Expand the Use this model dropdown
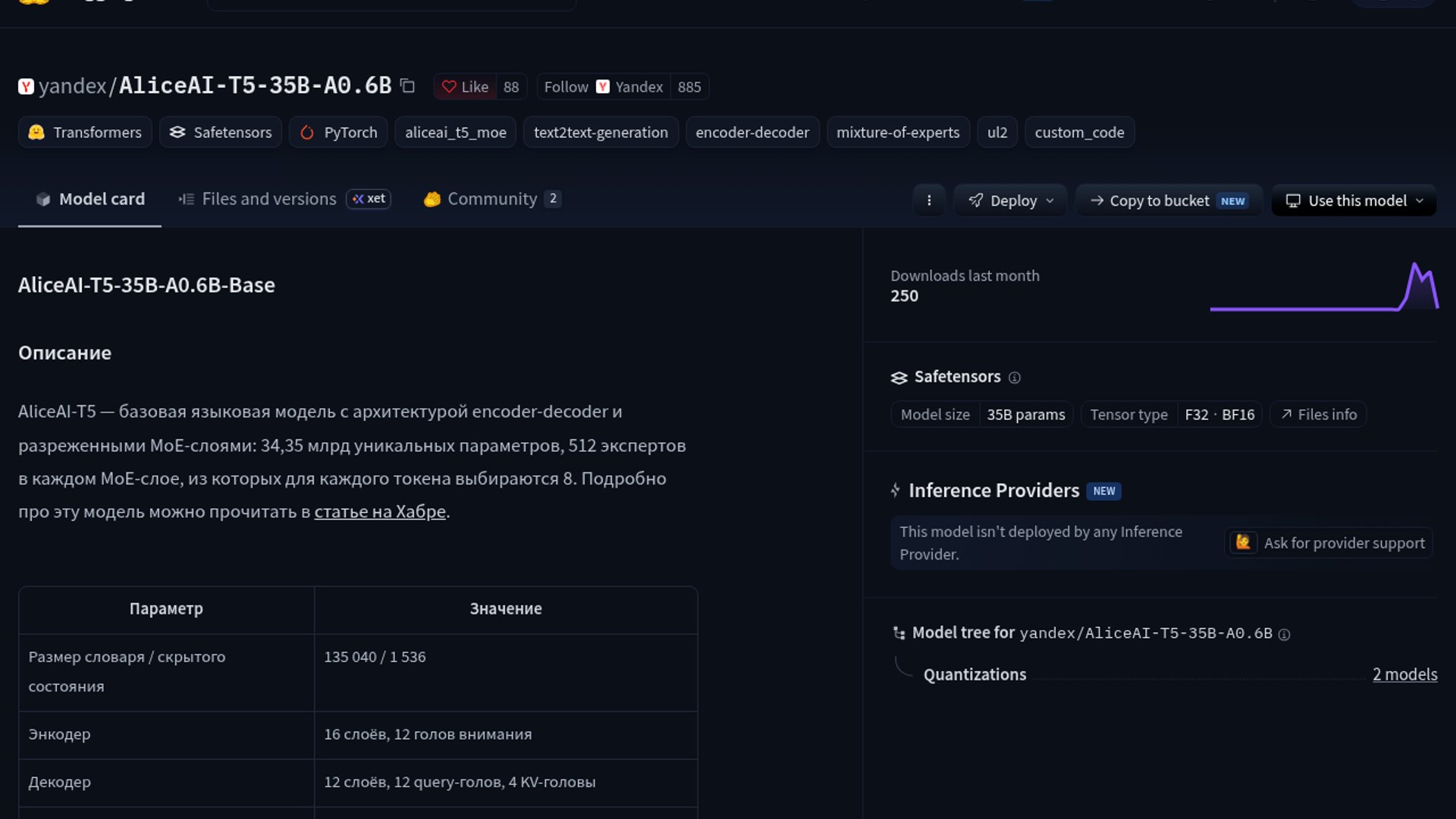 tap(1354, 200)
